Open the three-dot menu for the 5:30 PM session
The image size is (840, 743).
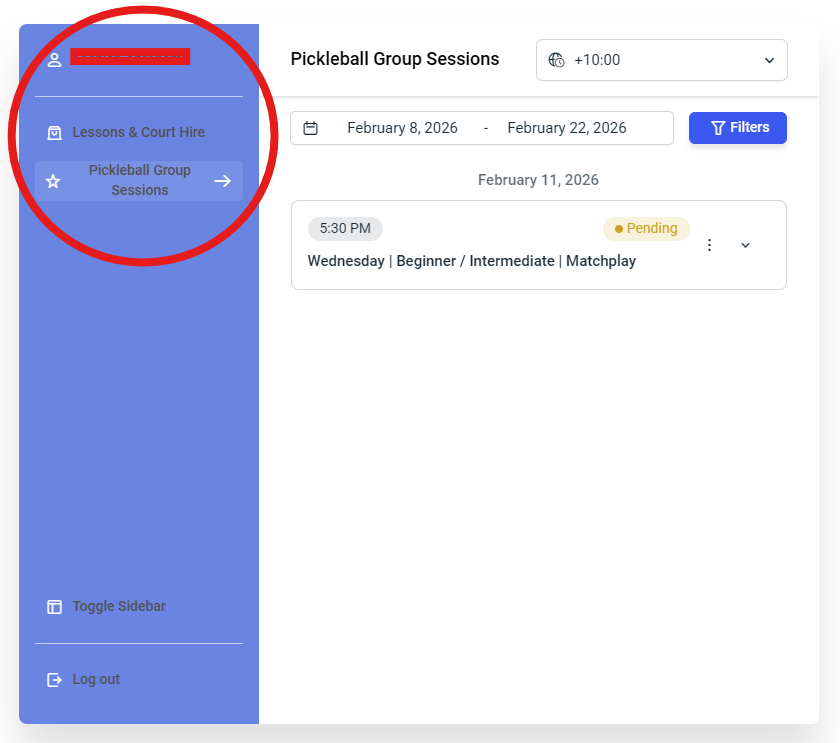click(x=709, y=245)
